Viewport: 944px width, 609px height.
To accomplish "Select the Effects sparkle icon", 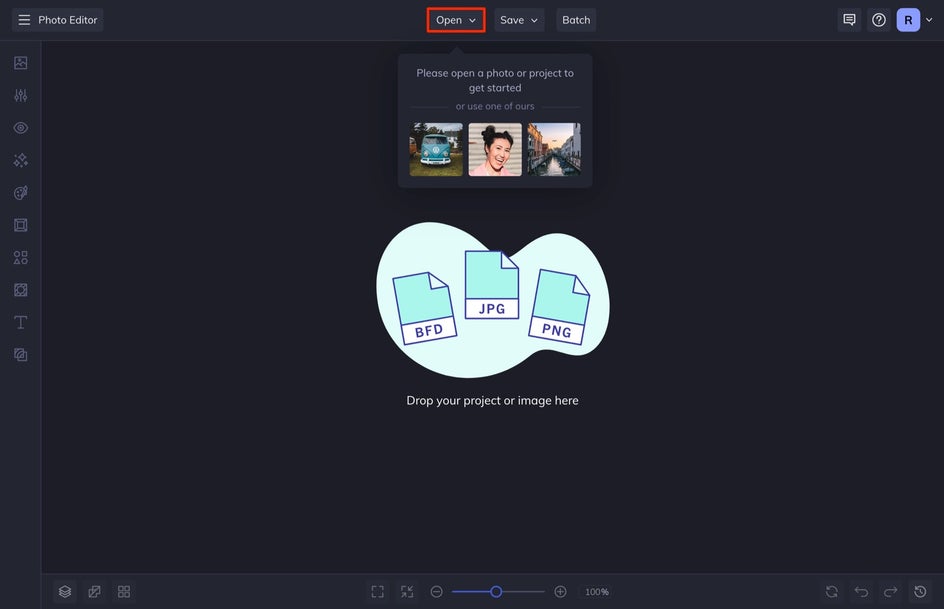I will point(20,160).
